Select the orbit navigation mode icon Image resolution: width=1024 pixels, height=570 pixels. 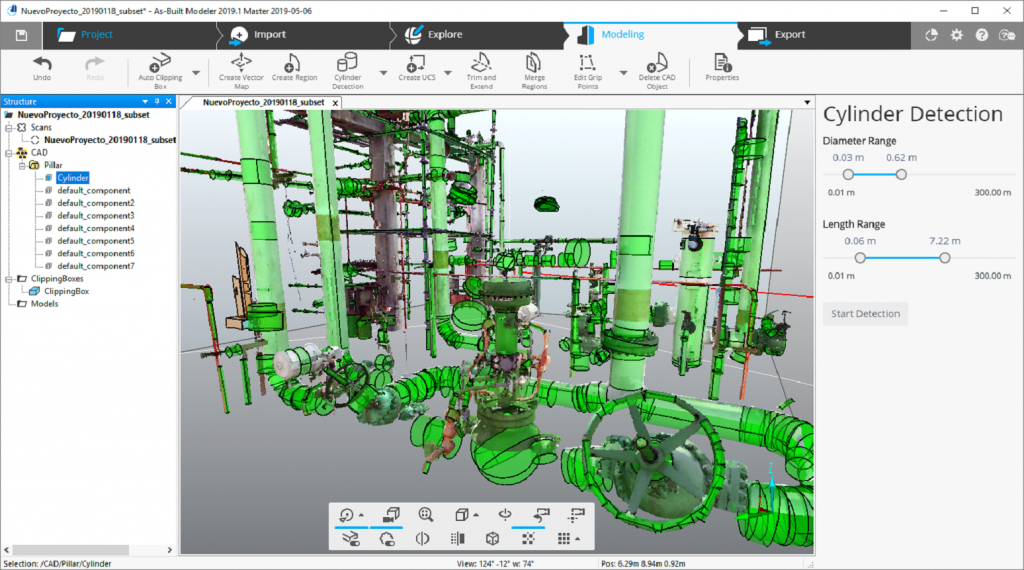pyautogui.click(x=347, y=515)
